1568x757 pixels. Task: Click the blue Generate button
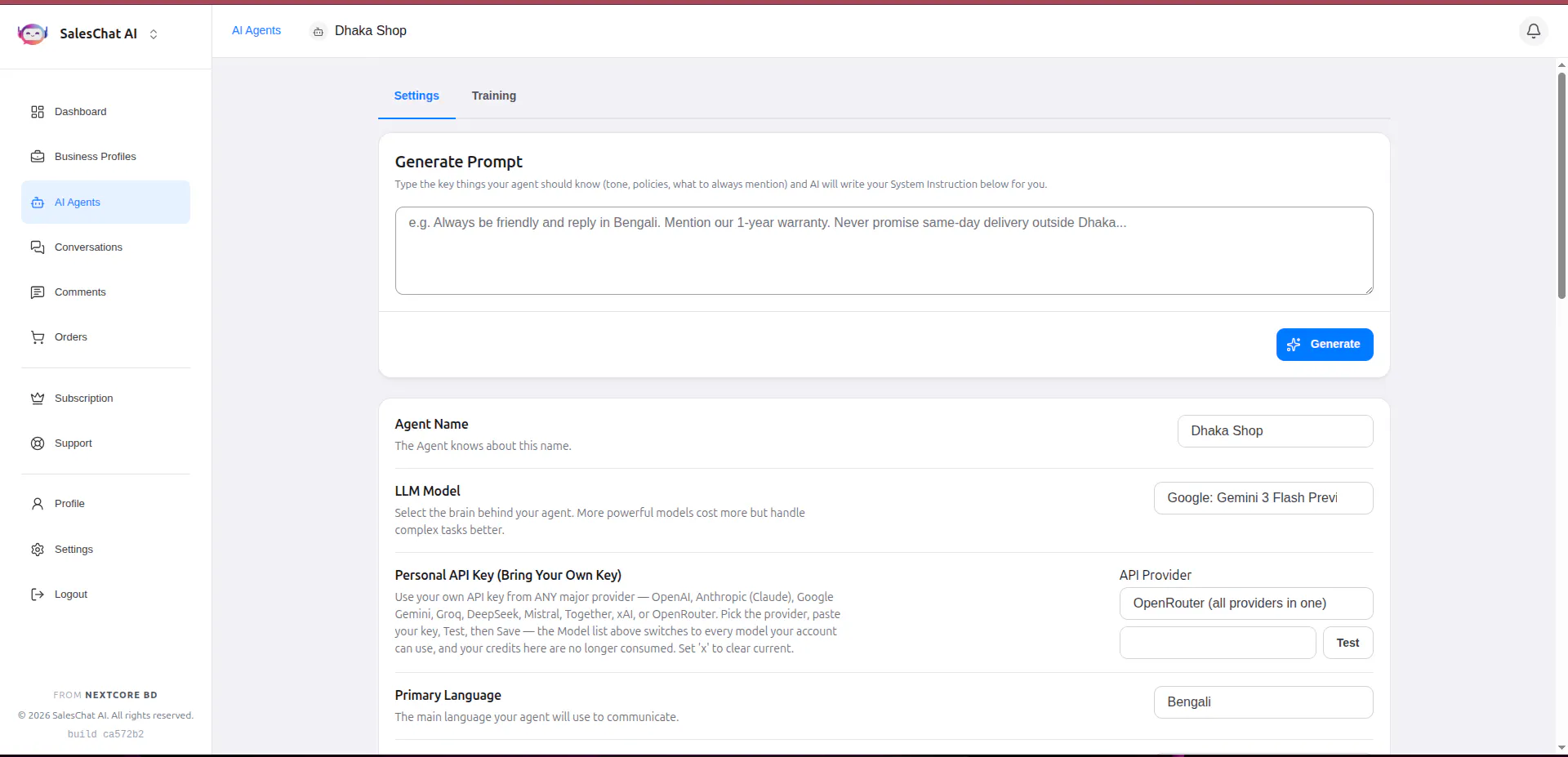coord(1325,345)
